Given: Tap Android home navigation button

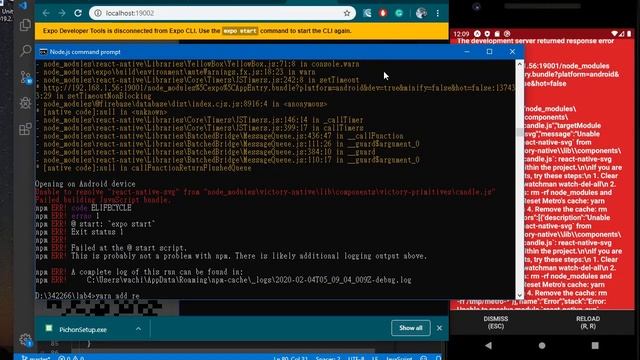Looking at the screenshot, I should pyautogui.click(x=542, y=345).
